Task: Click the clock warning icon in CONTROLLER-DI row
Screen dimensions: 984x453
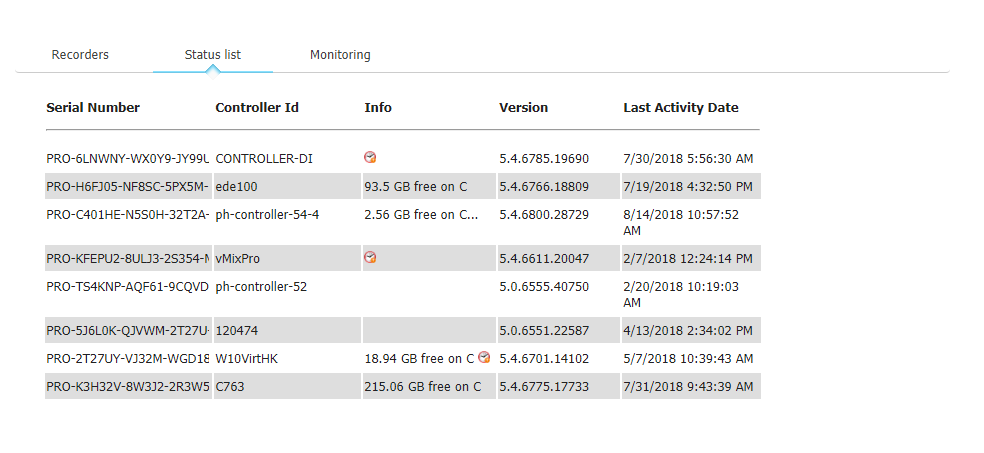Action: pyautogui.click(x=370, y=157)
